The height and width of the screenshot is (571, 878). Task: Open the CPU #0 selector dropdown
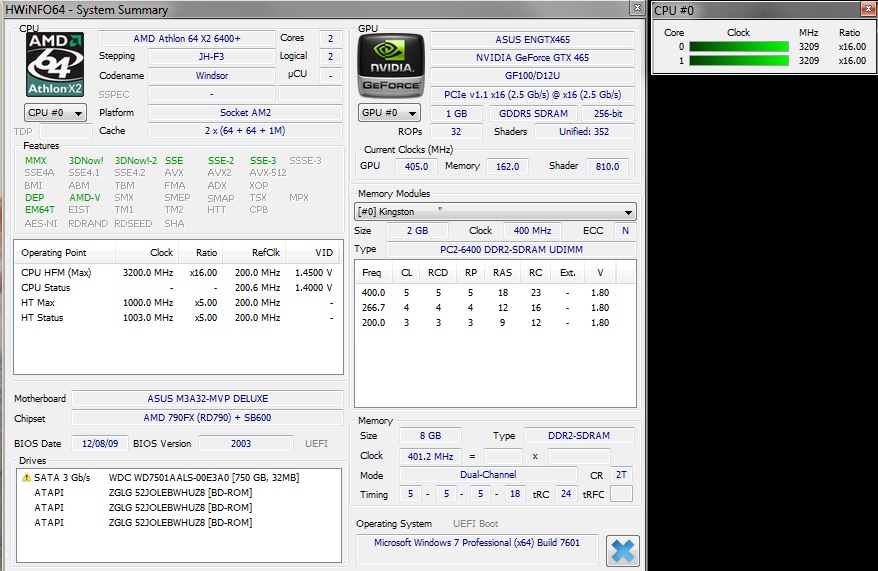coord(55,113)
